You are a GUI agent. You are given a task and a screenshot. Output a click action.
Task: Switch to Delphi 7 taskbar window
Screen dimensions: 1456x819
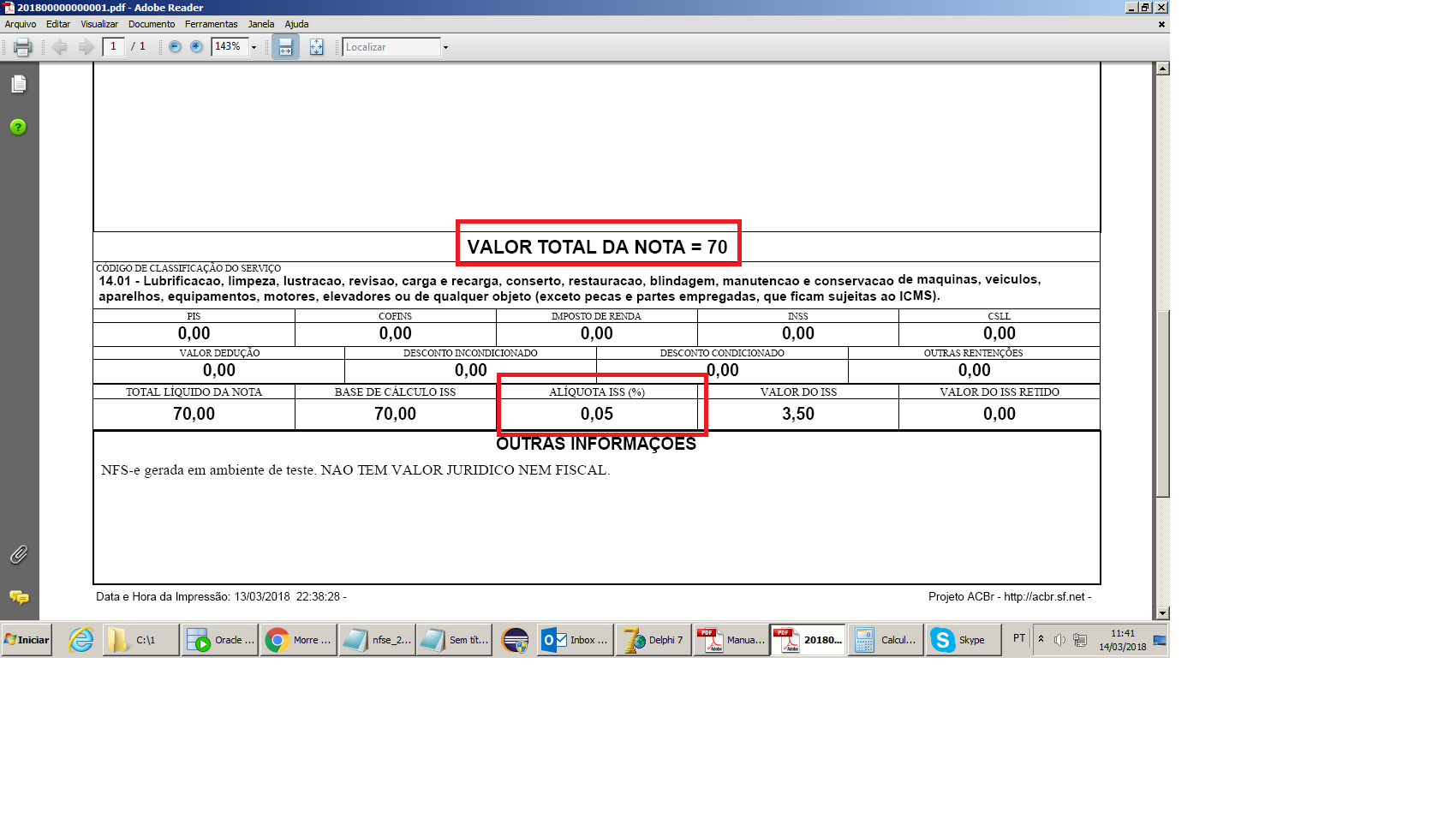click(x=653, y=640)
